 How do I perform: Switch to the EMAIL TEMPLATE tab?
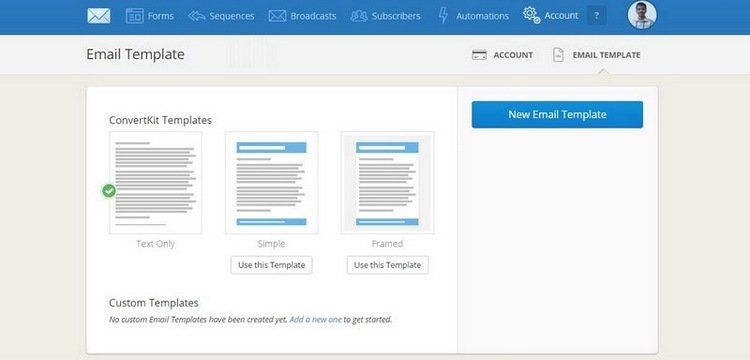click(x=596, y=55)
